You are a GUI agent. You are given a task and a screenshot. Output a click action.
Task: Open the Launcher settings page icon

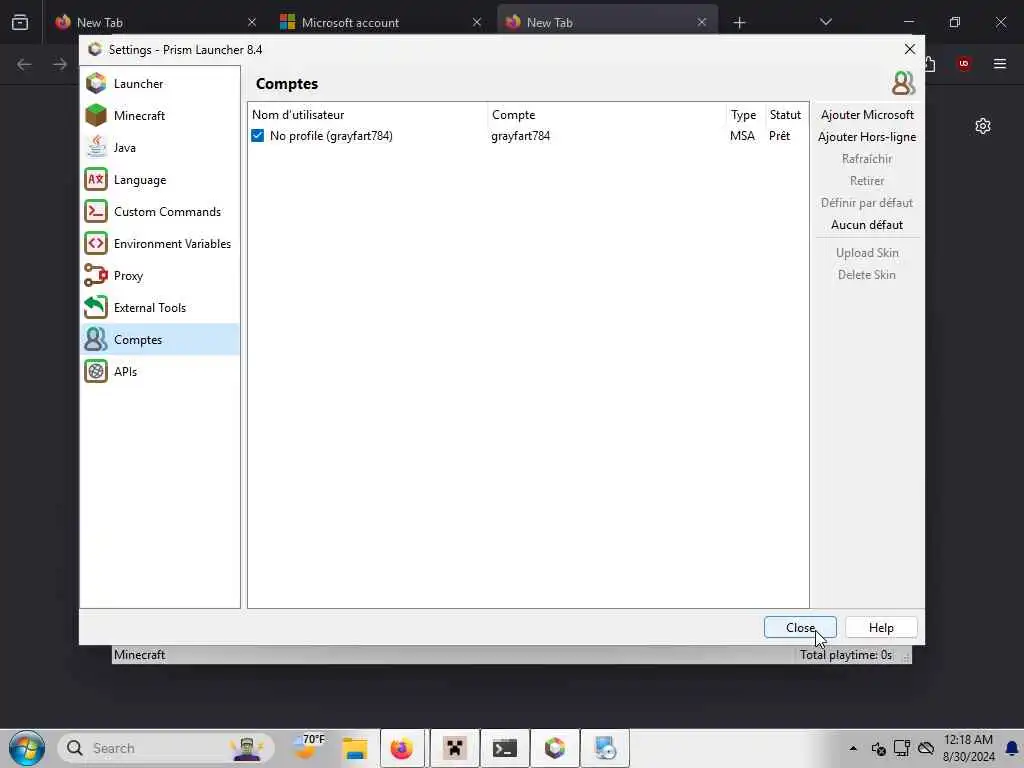[96, 84]
